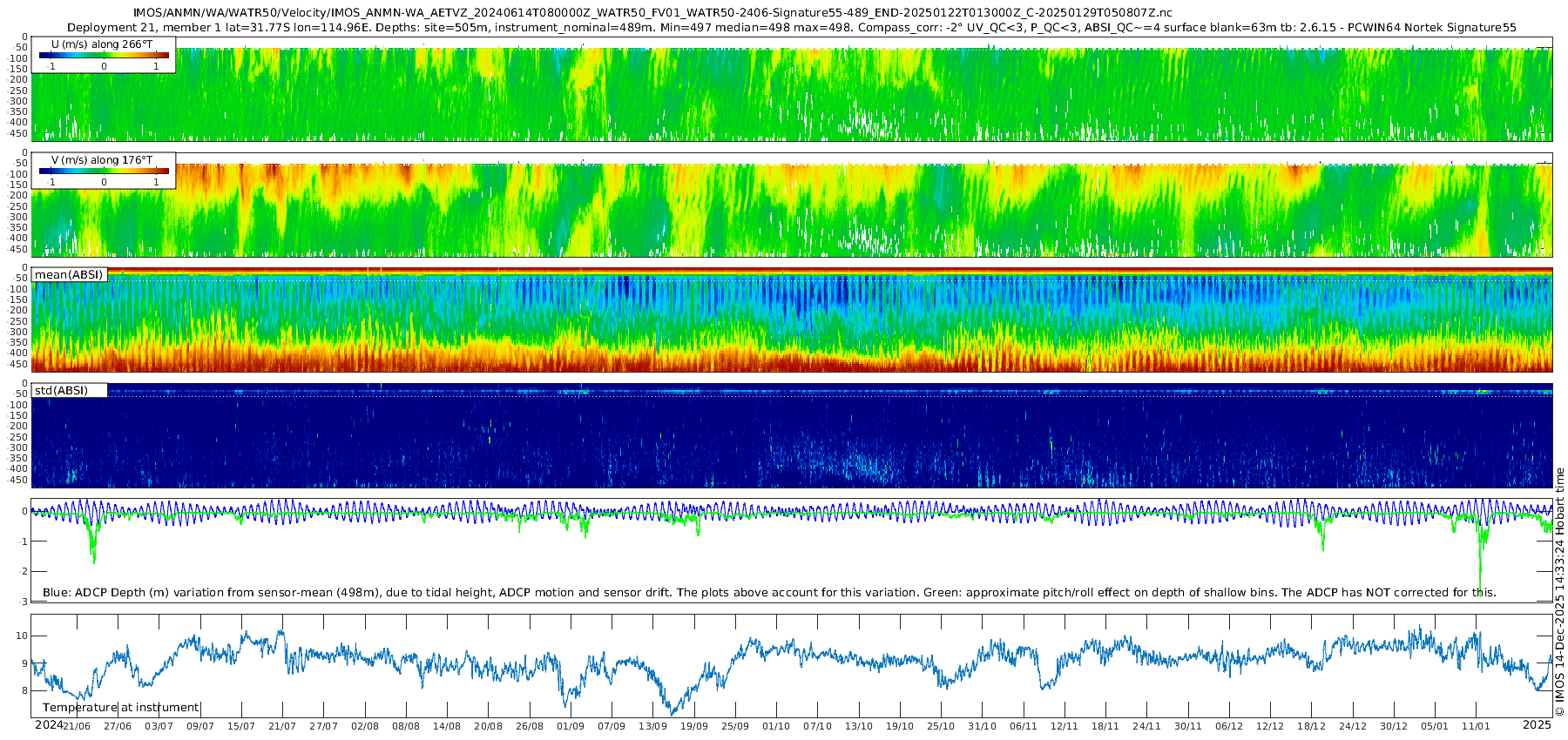The width and height of the screenshot is (1568, 740).
Task: Click the vertical IMOS copyright timestamp text
Action: 1559,592
